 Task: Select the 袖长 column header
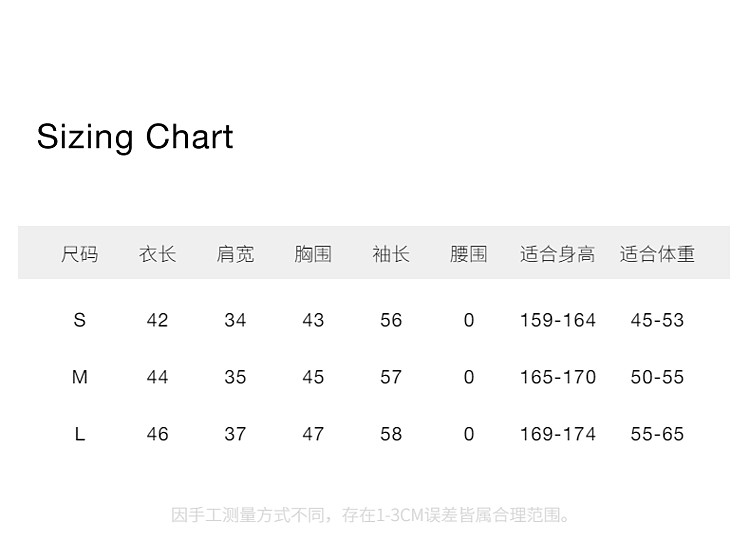click(x=391, y=254)
